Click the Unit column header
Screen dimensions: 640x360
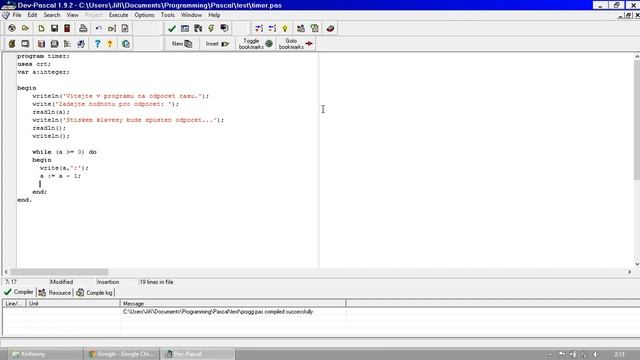click(73, 303)
